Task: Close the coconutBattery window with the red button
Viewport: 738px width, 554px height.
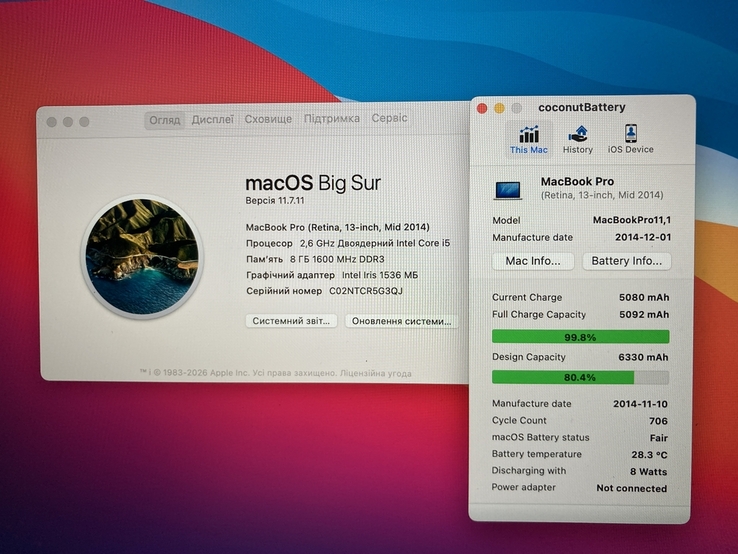Action: pos(482,109)
